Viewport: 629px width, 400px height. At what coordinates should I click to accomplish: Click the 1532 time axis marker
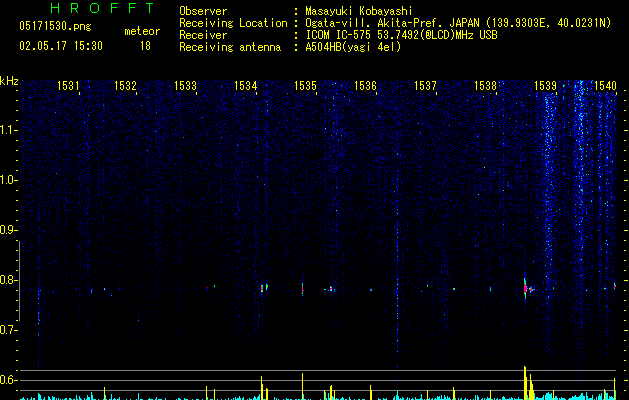126,85
